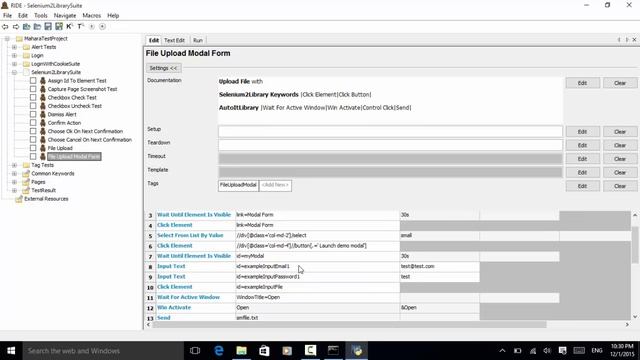Click robot icon of Capture Page Screenshot Test

[x=43, y=89]
